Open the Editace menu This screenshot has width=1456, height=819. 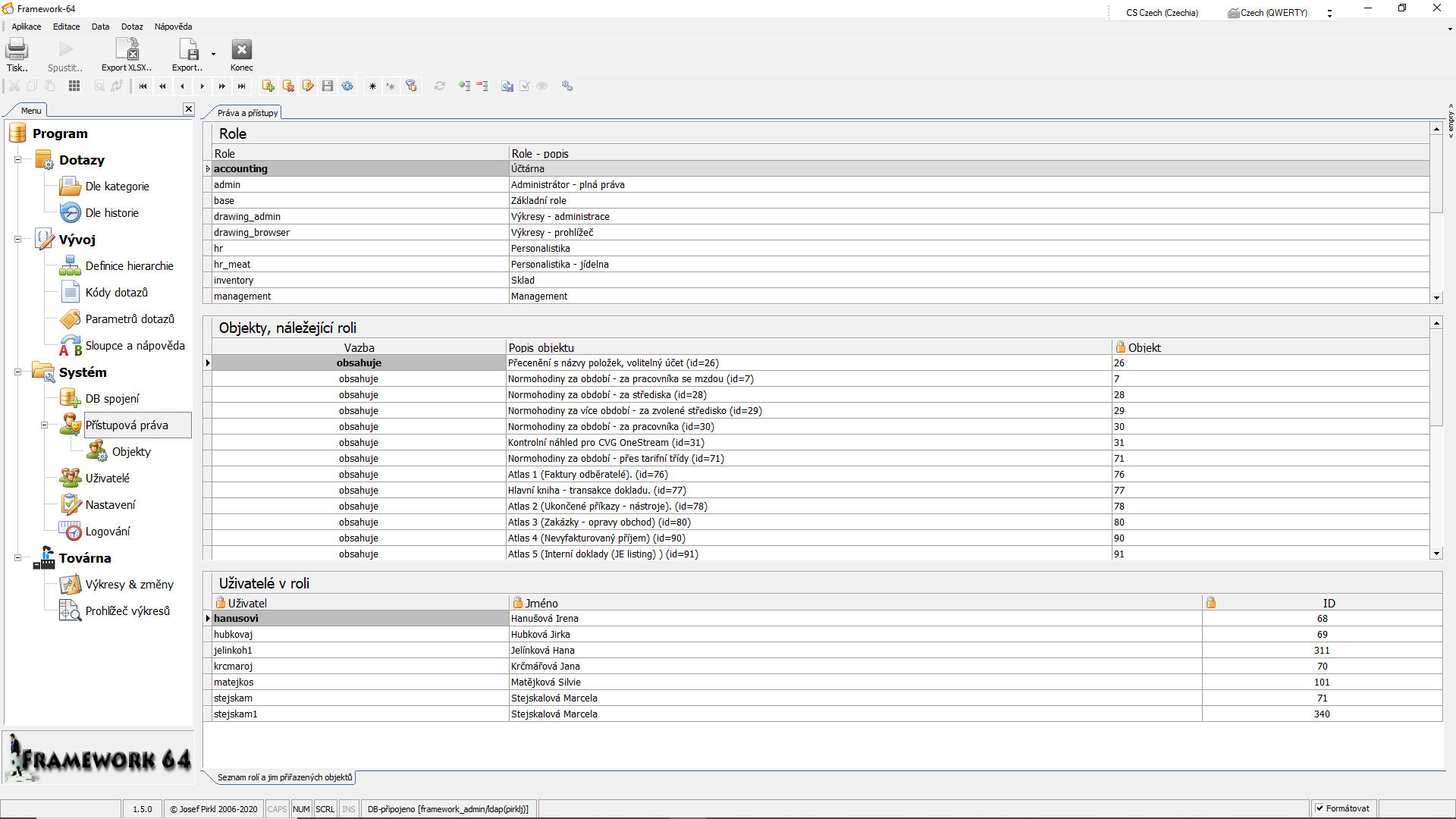click(x=67, y=27)
